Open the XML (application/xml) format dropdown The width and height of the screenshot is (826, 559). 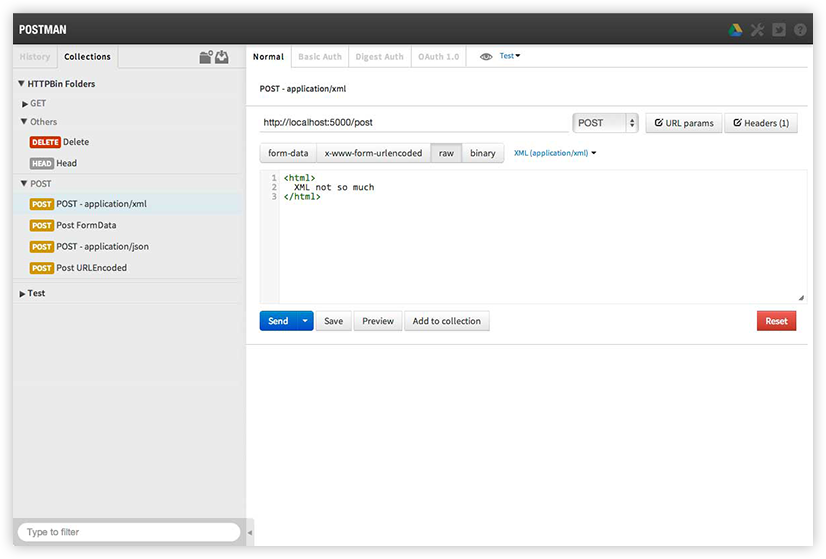(555, 153)
